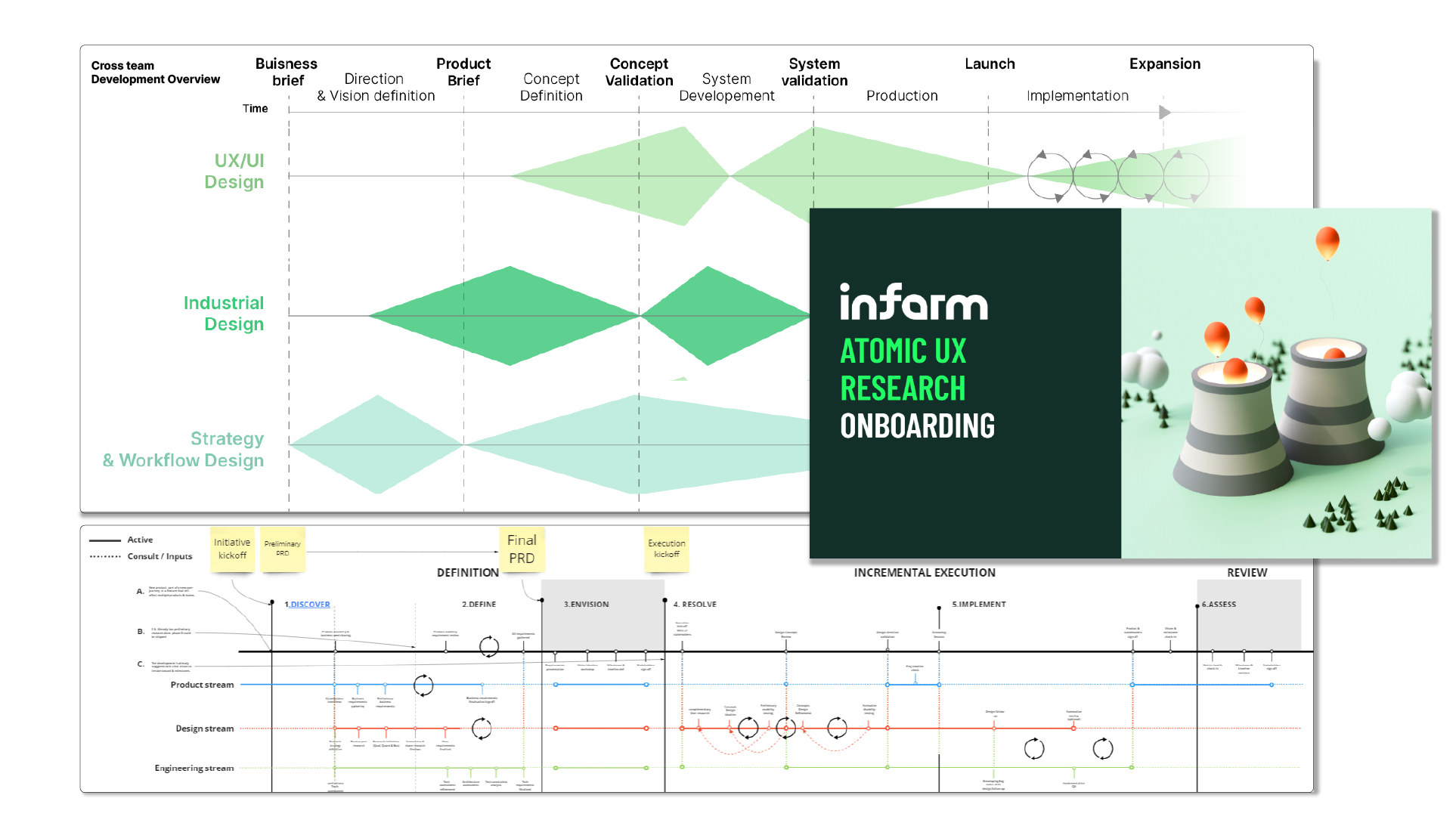Select the Final PRD sticky note
The height and width of the screenshot is (823, 1456).
pos(522,549)
